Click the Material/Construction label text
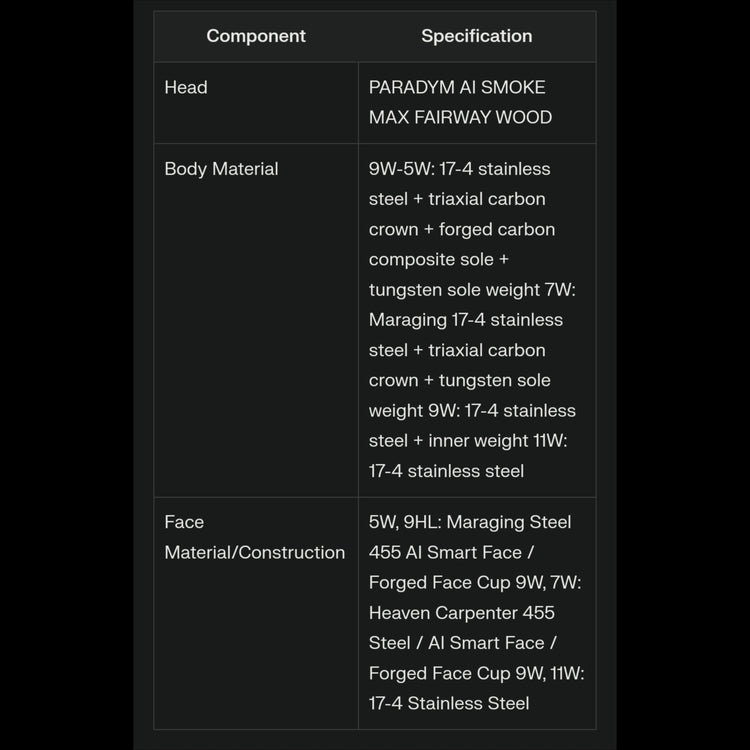750x750 pixels. click(x=254, y=552)
